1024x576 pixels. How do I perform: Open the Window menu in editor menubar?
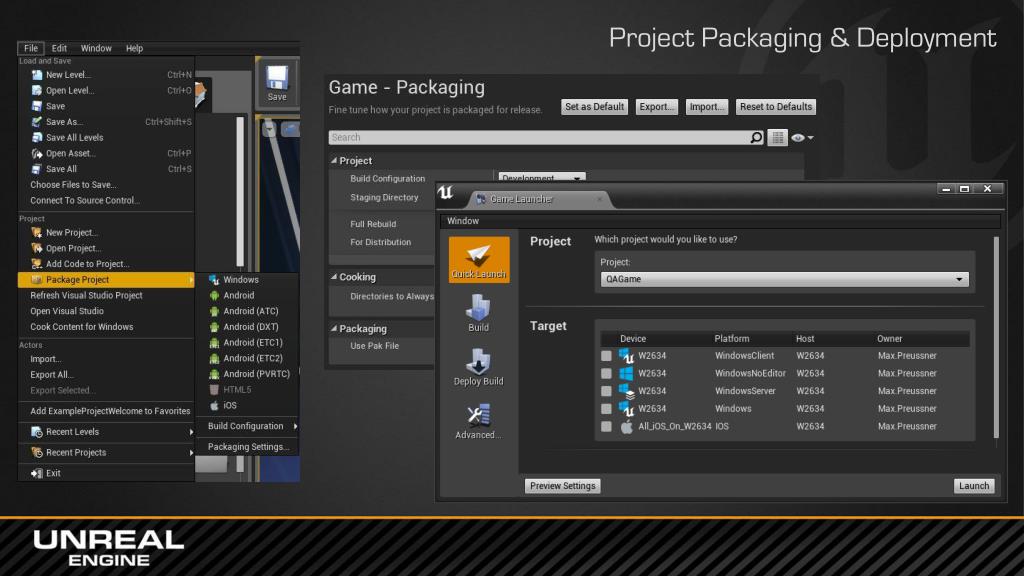point(96,48)
